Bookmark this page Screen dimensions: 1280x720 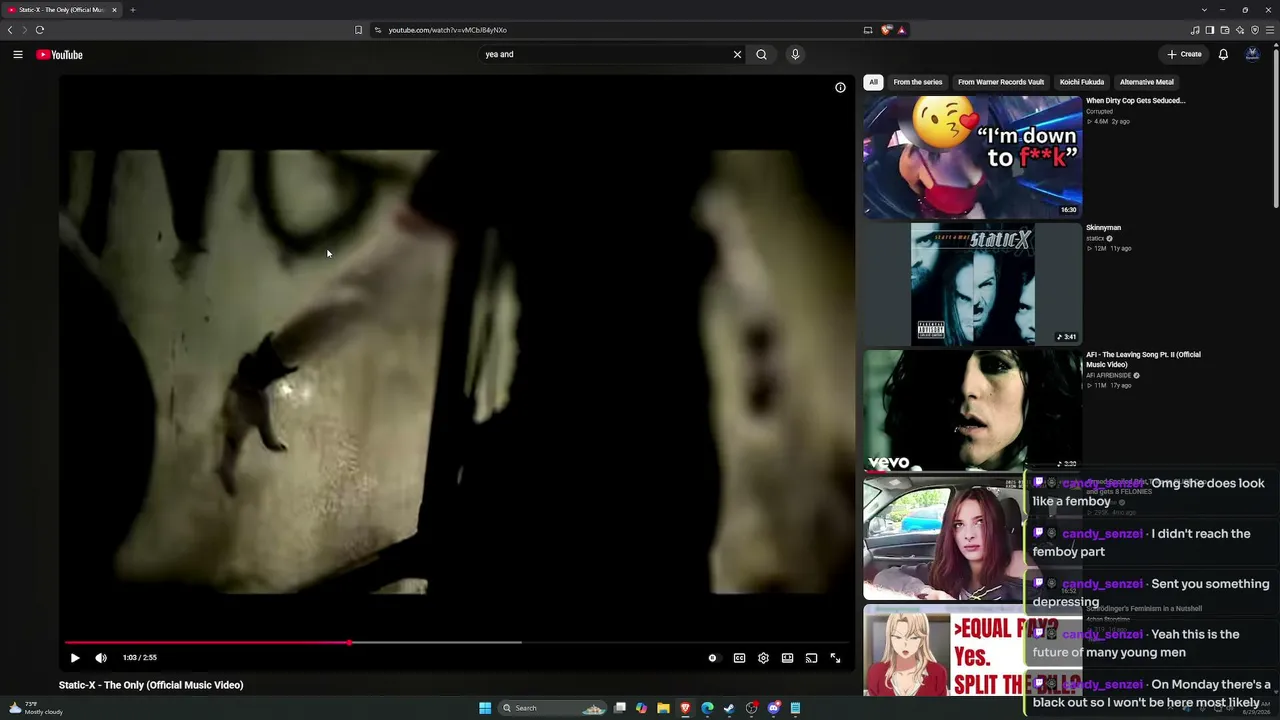[x=358, y=30]
